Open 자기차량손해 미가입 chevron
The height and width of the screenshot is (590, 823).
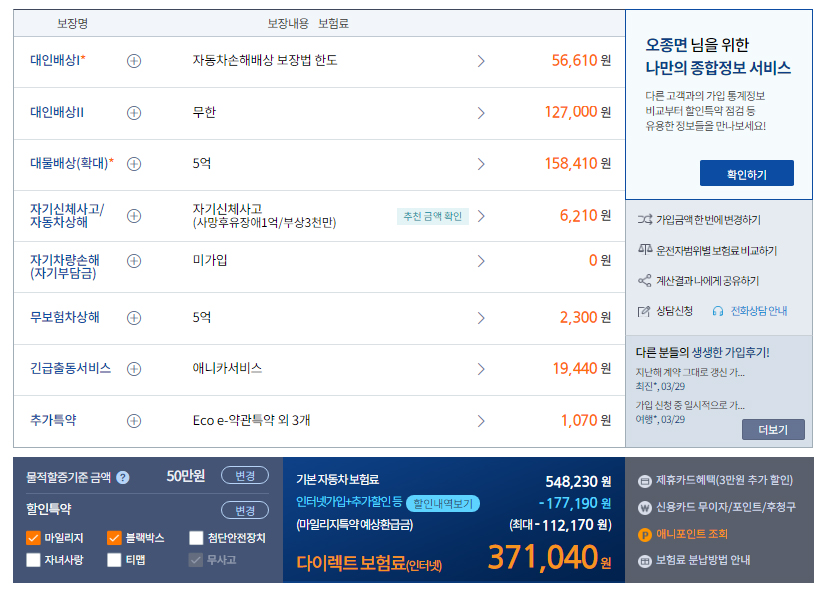(481, 261)
